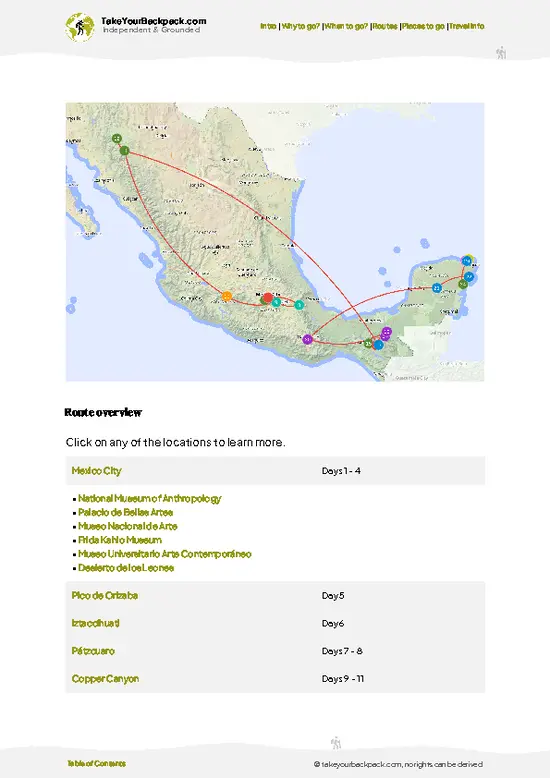
Task: Click the hiker icon above the footer
Action: pyautogui.click(x=336, y=743)
